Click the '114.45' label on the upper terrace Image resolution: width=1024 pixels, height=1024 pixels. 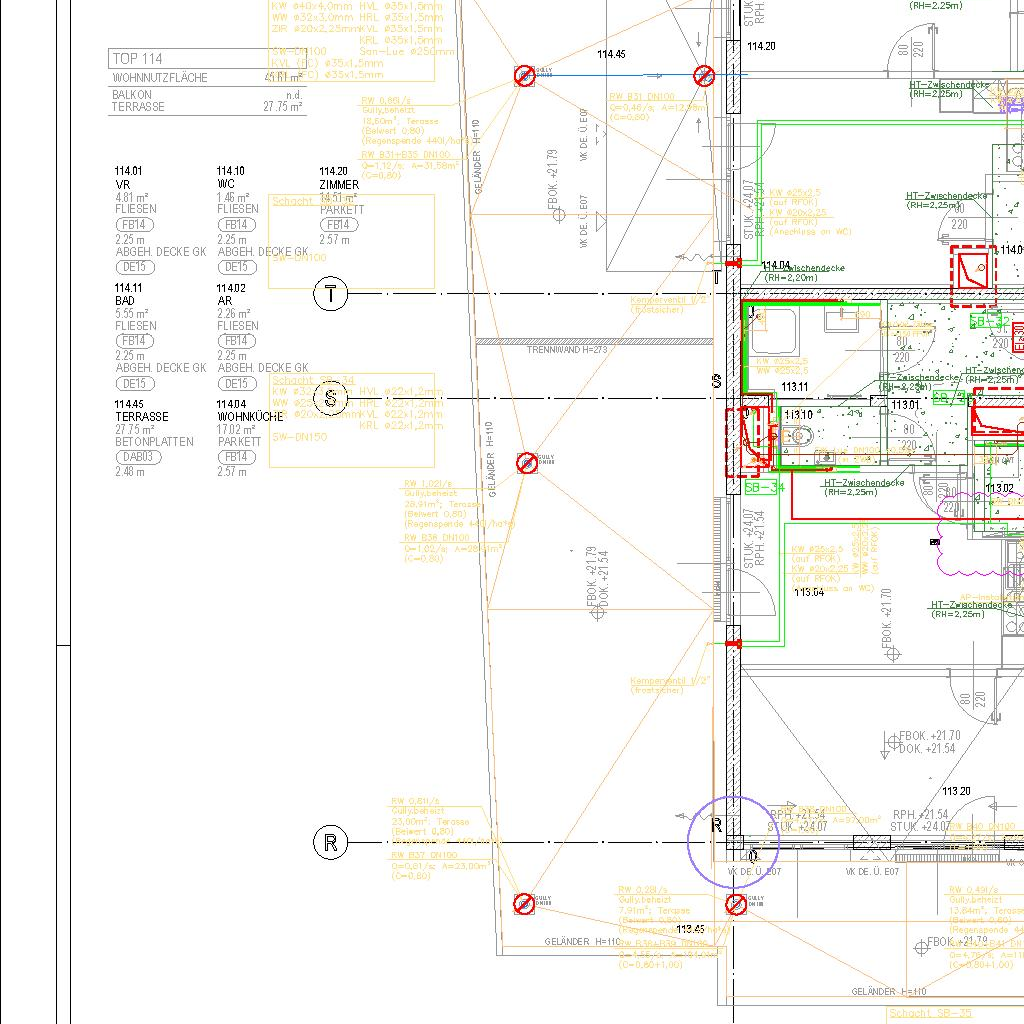pos(611,54)
